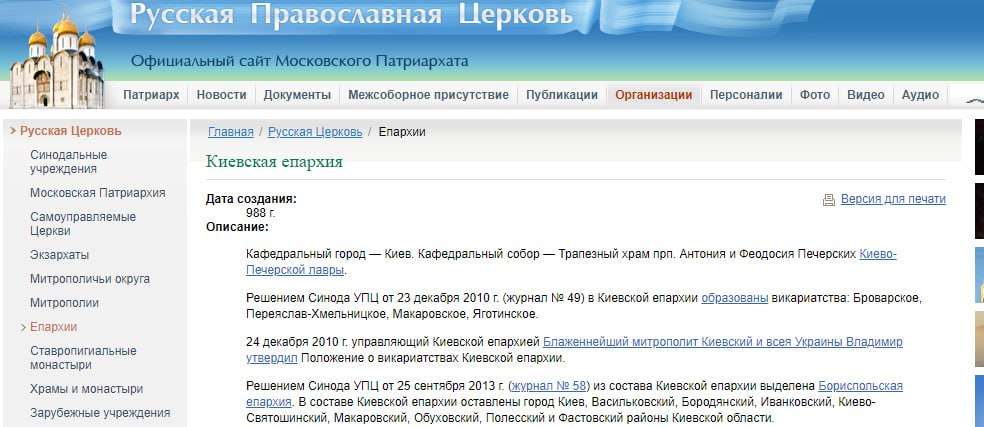Follow the Бориспольская епархия link
Screen dimensions: 984x427
860,386
